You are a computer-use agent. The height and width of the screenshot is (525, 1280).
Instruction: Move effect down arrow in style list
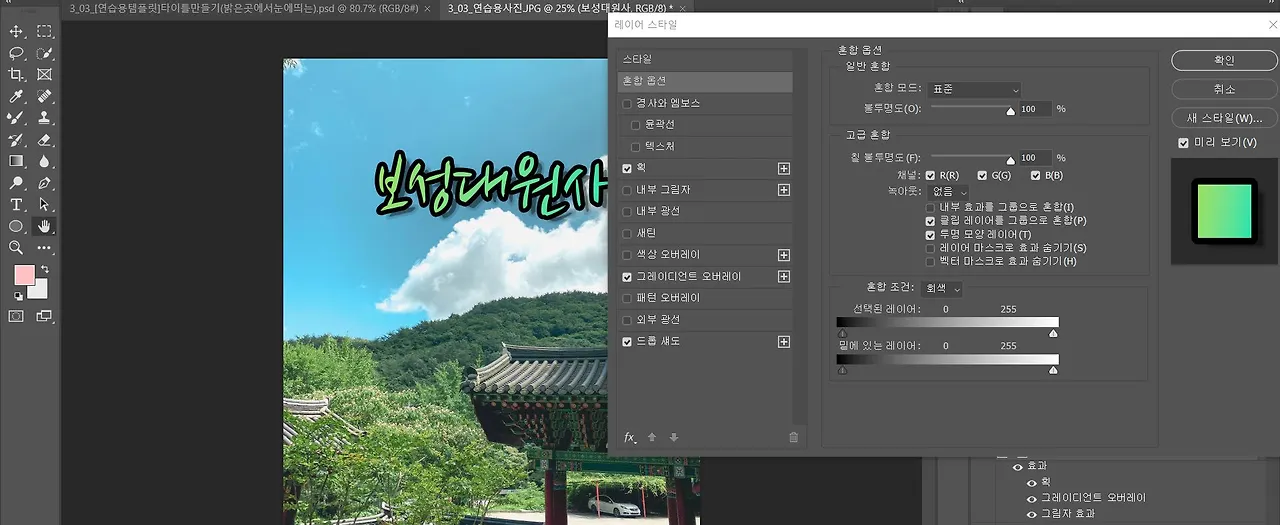[x=674, y=437]
